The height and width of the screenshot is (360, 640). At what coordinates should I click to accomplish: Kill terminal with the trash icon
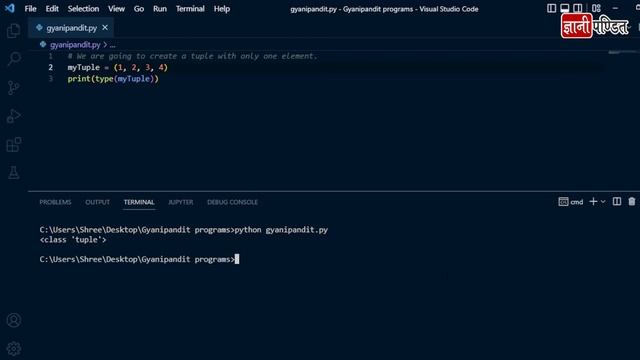[x=631, y=202]
